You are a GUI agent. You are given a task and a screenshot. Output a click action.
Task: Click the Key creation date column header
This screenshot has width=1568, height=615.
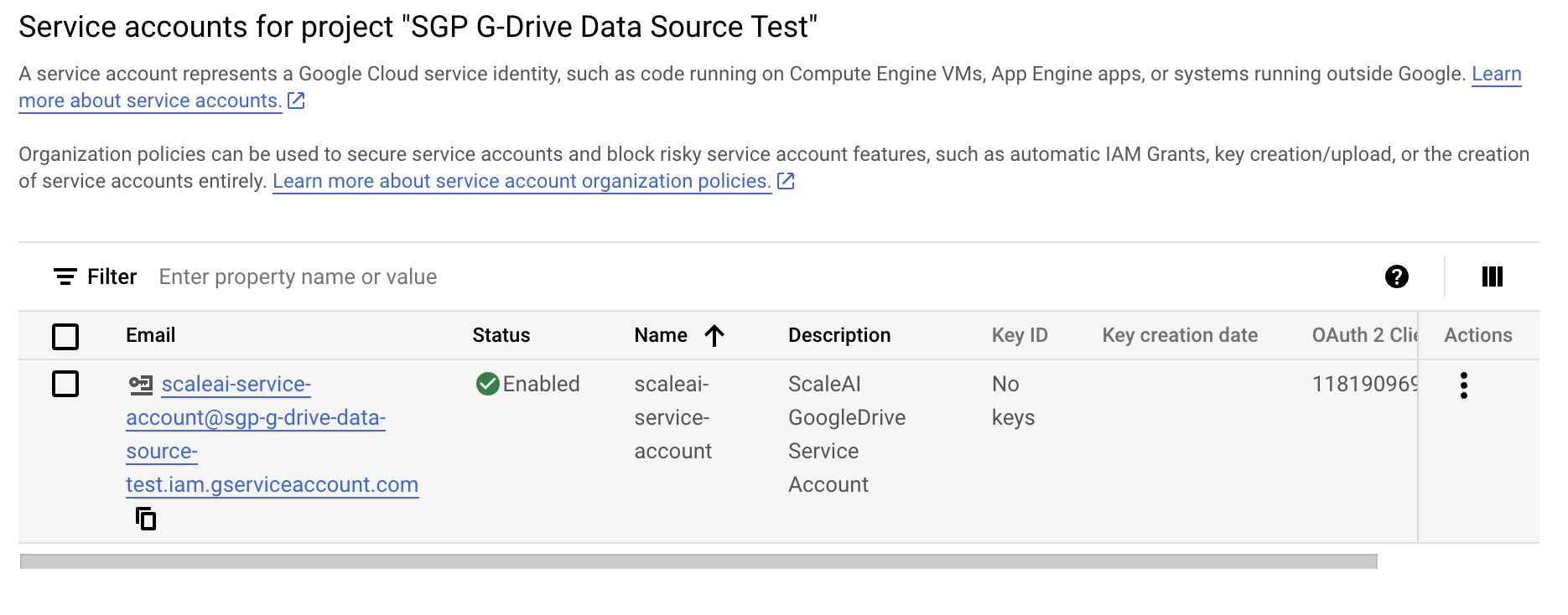(1179, 336)
